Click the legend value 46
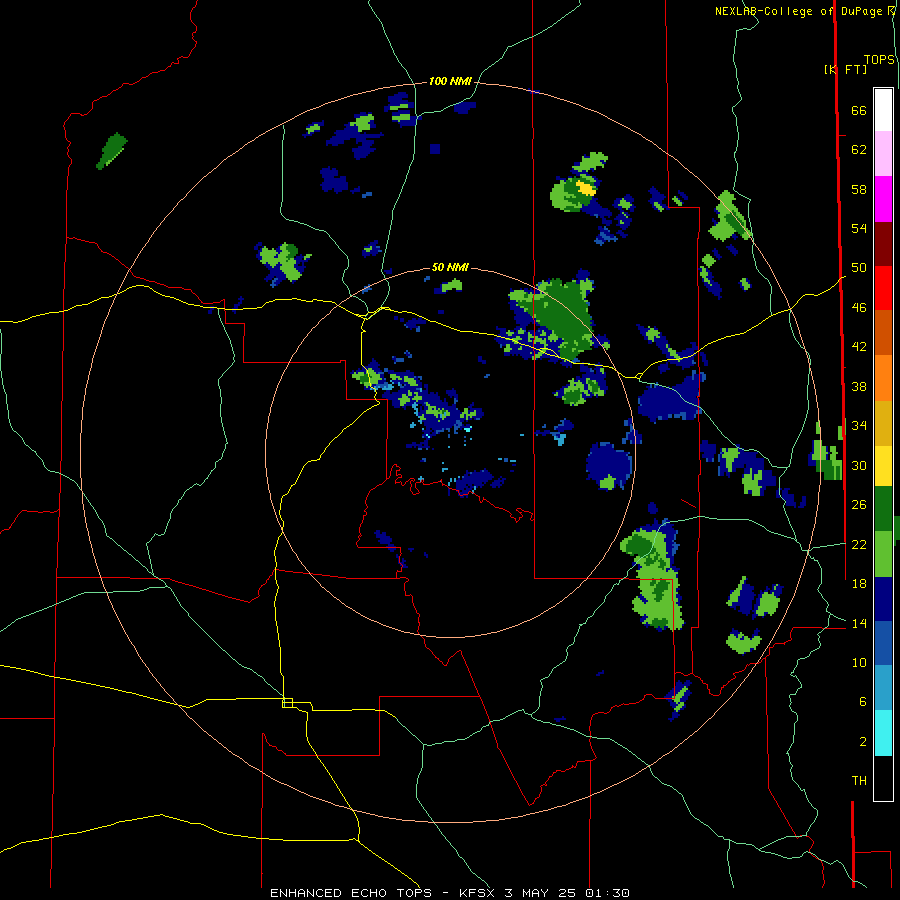The height and width of the screenshot is (900, 900). click(859, 308)
